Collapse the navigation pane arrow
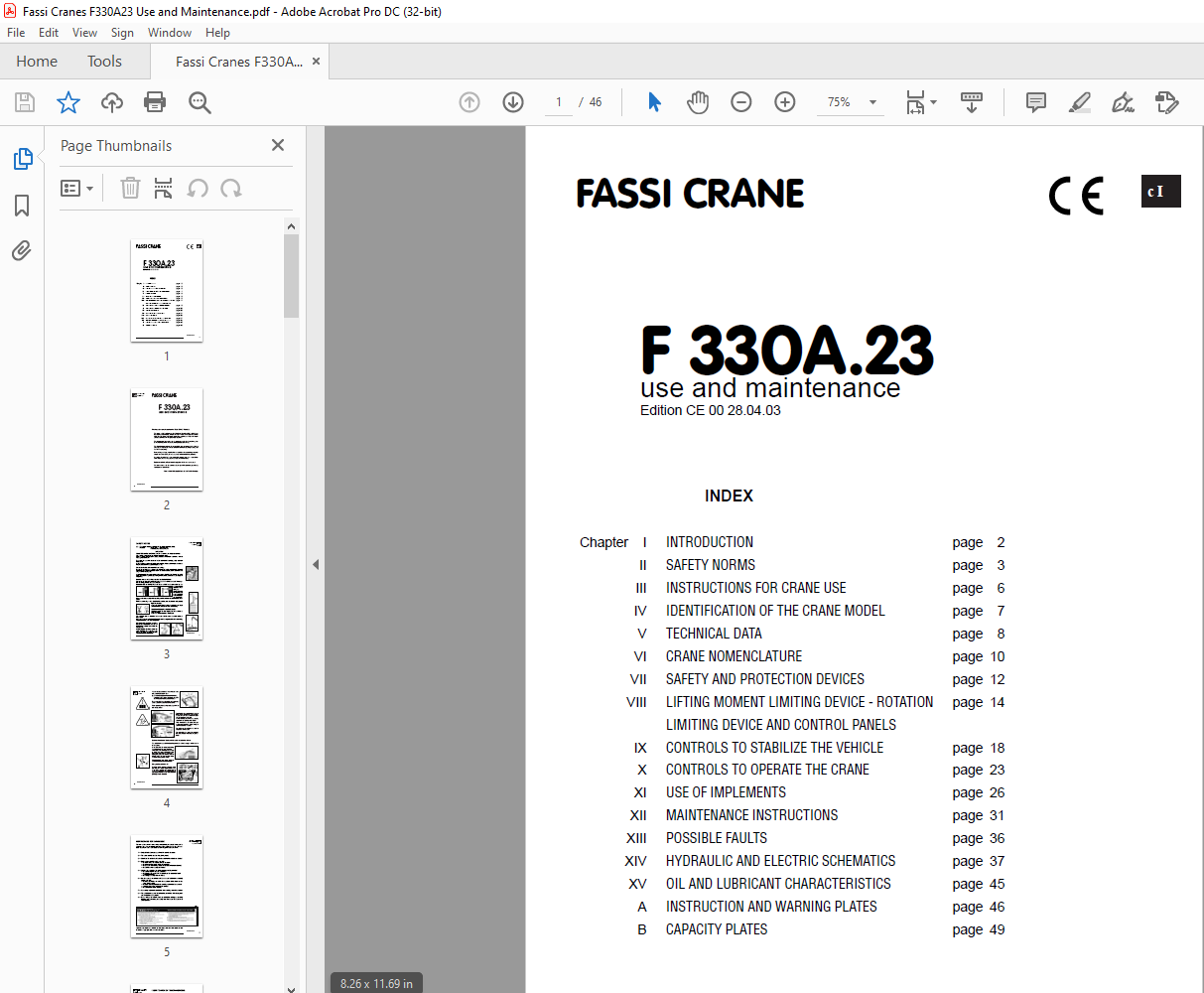The image size is (1204, 993). (x=316, y=564)
